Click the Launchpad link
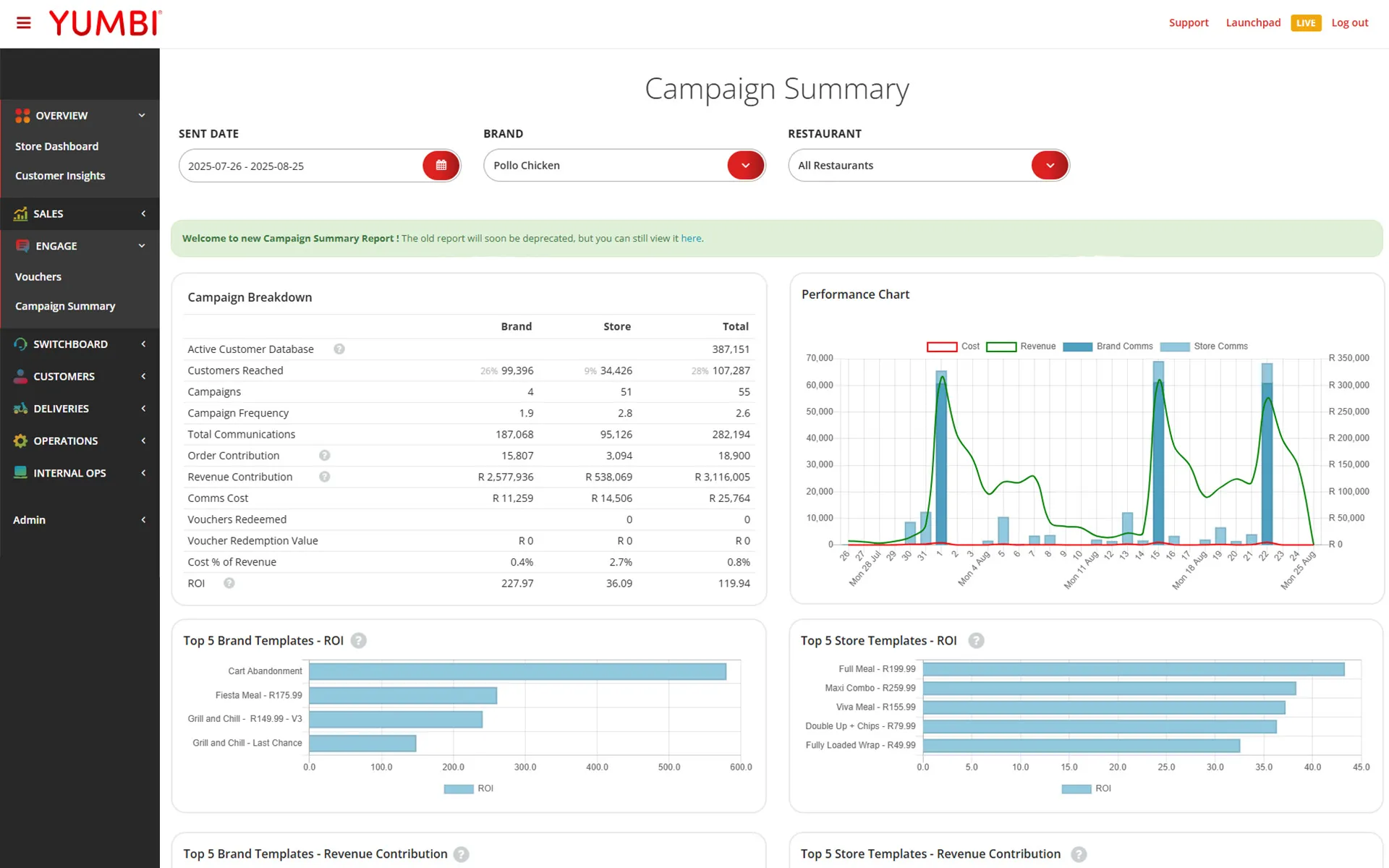The height and width of the screenshot is (868, 1389). click(1253, 22)
